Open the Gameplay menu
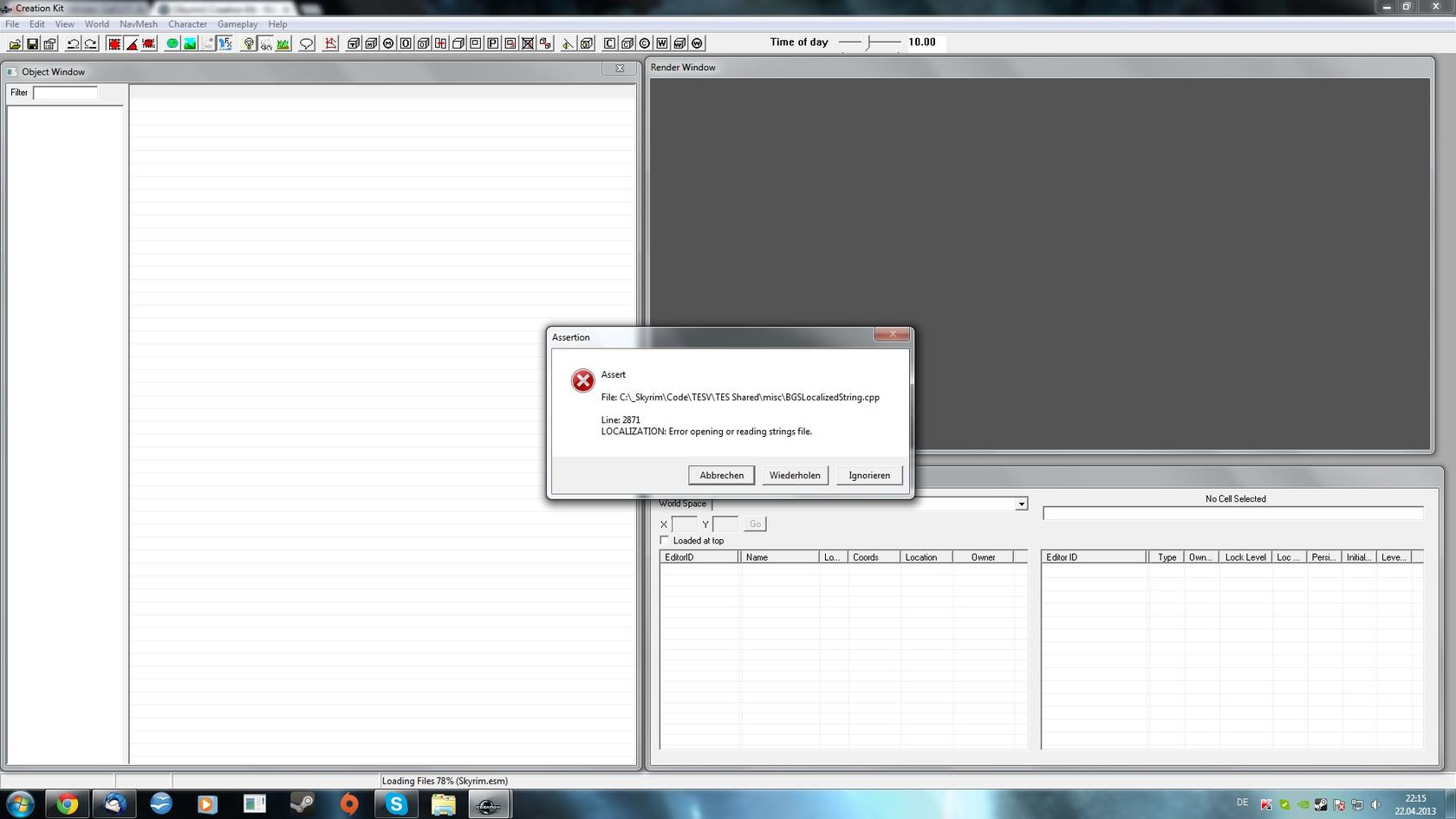The image size is (1456, 819). point(237,24)
